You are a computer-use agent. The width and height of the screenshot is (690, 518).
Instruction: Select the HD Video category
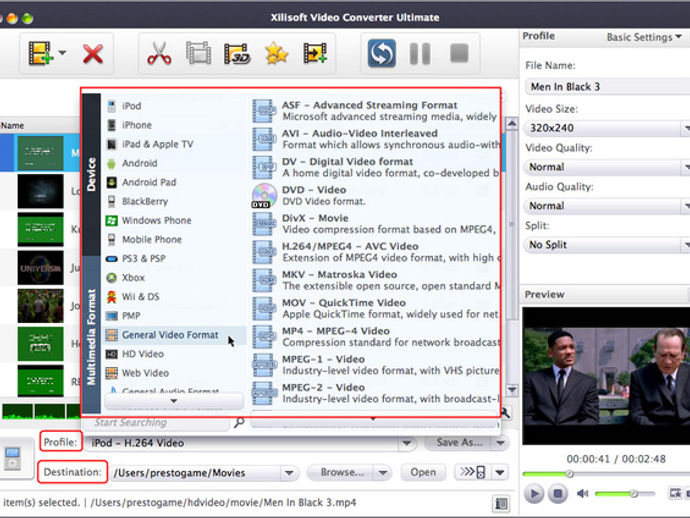[x=174, y=354]
